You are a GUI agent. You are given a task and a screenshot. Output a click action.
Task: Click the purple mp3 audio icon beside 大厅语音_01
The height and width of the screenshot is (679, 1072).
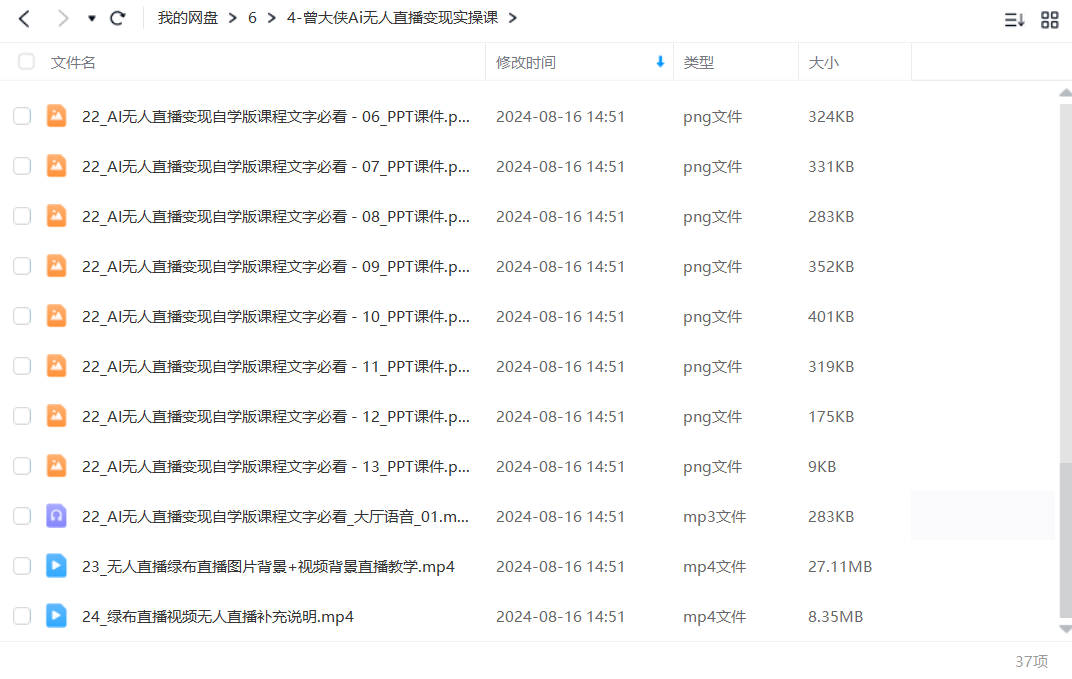pos(56,516)
